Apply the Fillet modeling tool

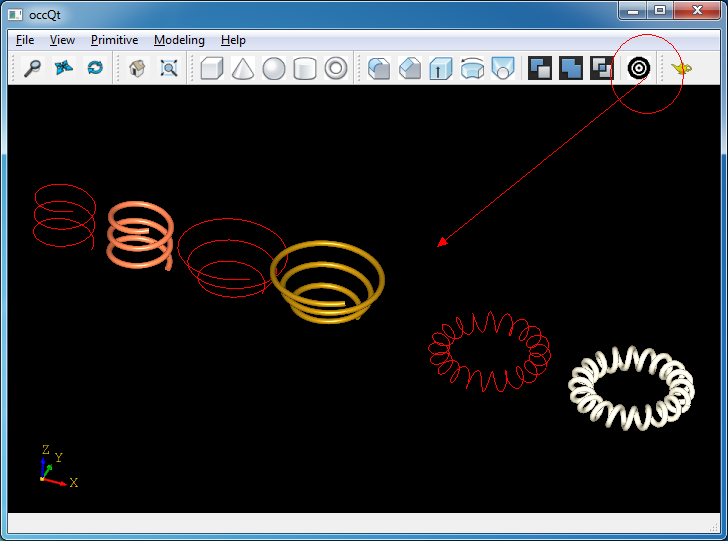(378, 68)
